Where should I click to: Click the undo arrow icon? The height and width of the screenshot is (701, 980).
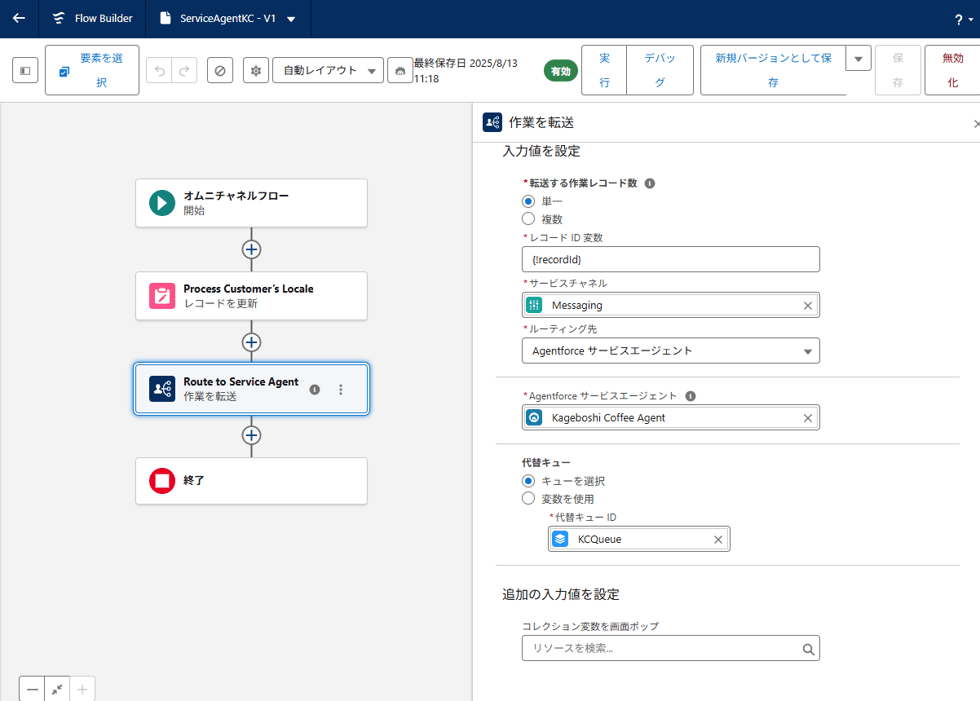tap(159, 71)
